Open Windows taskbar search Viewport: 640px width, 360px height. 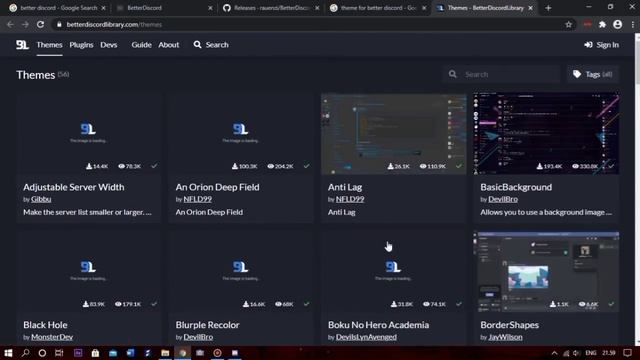tap(25, 353)
